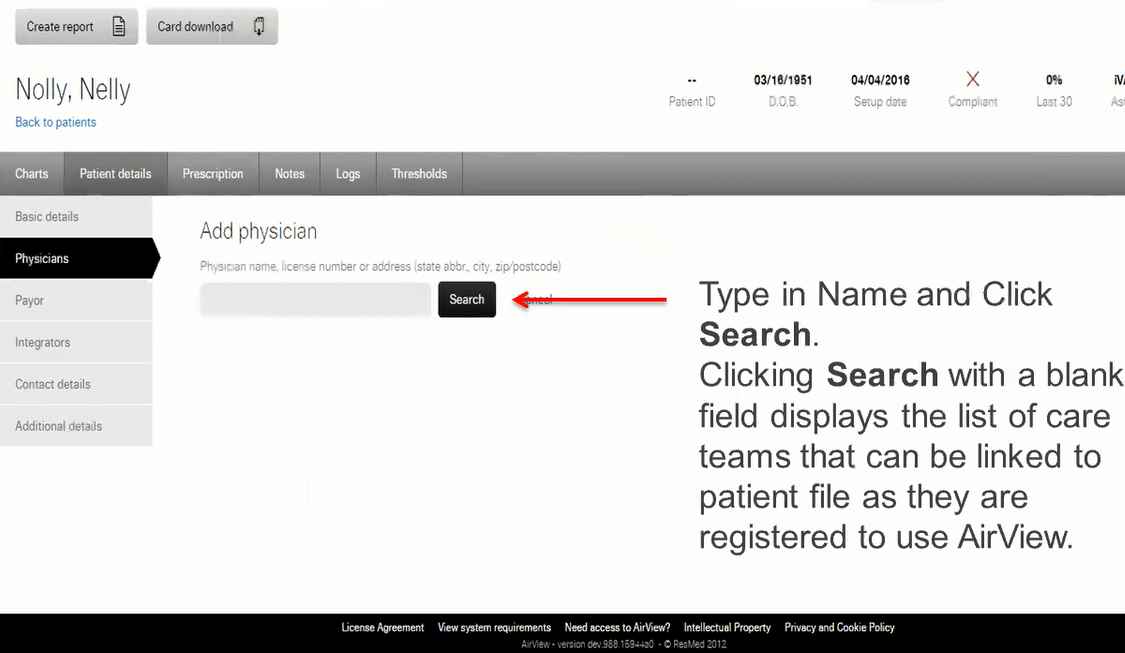This screenshot has width=1125, height=653.
Task: Click the physician search input field
Action: click(x=314, y=299)
